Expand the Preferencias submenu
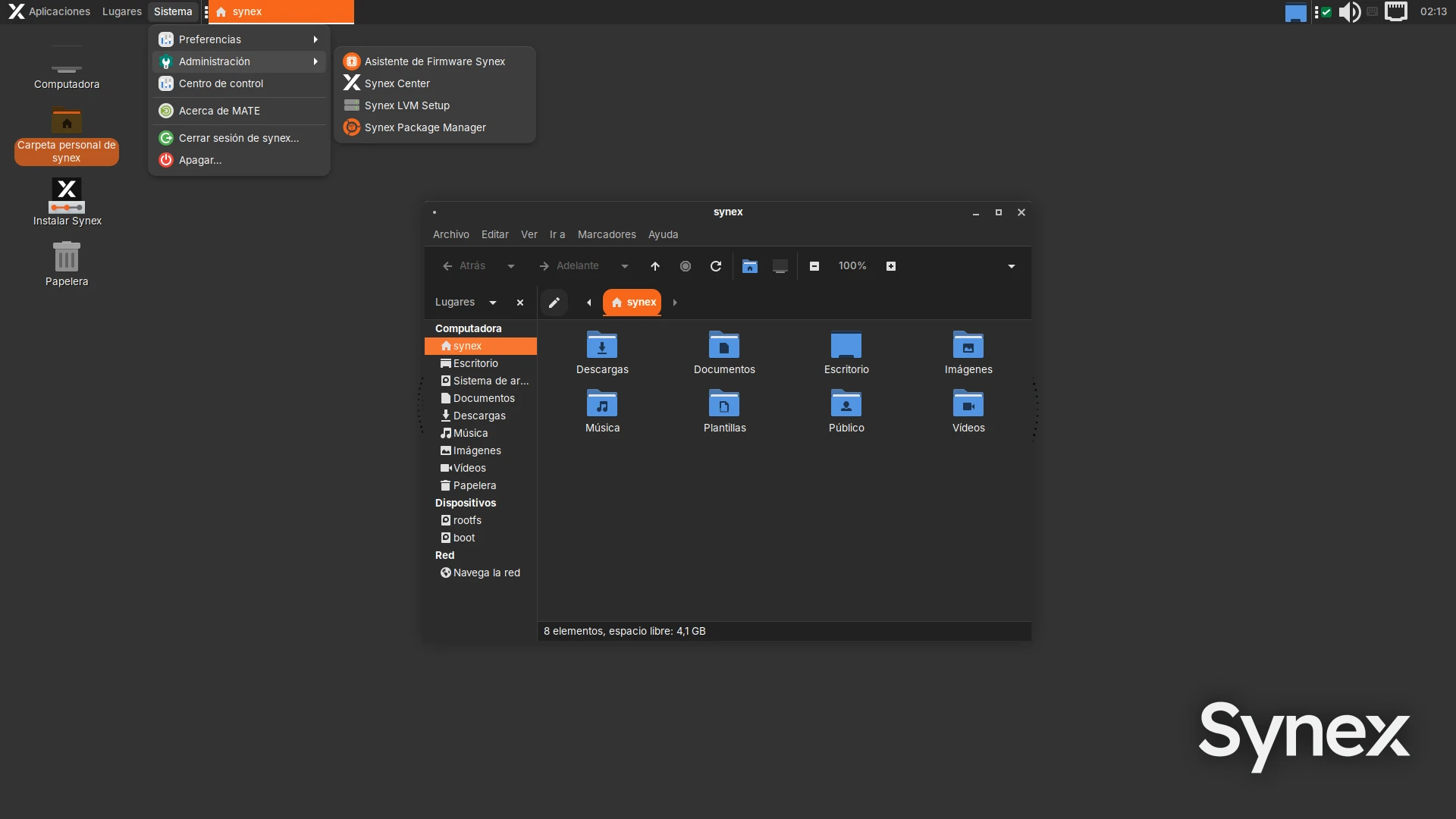Screen dimensions: 1456x819 coord(239,39)
